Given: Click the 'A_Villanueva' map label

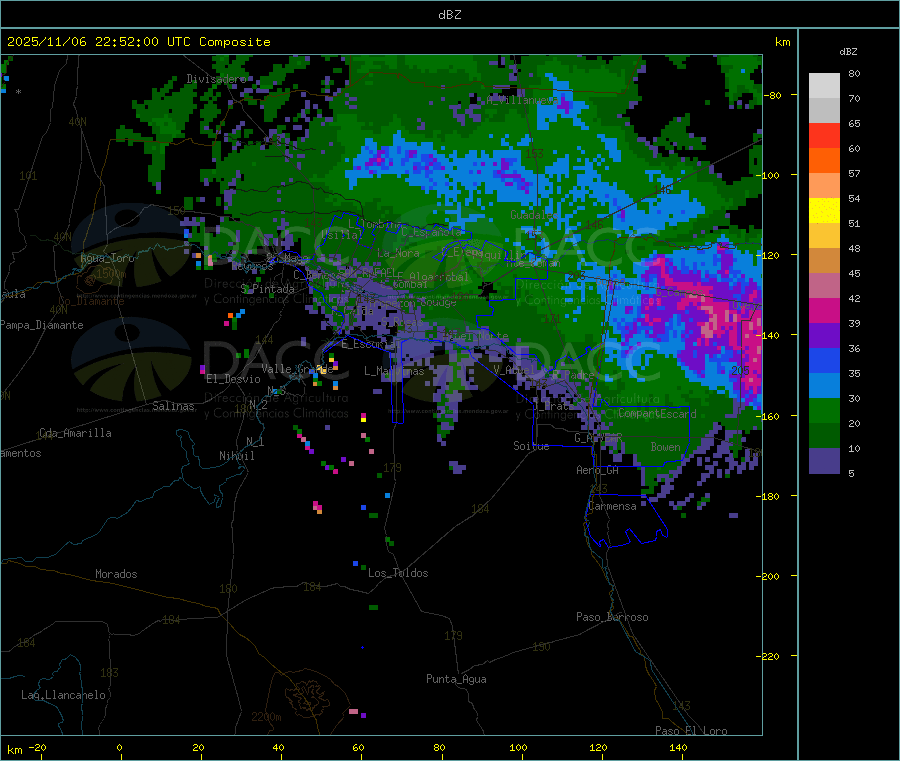Looking at the screenshot, I should click(522, 100).
